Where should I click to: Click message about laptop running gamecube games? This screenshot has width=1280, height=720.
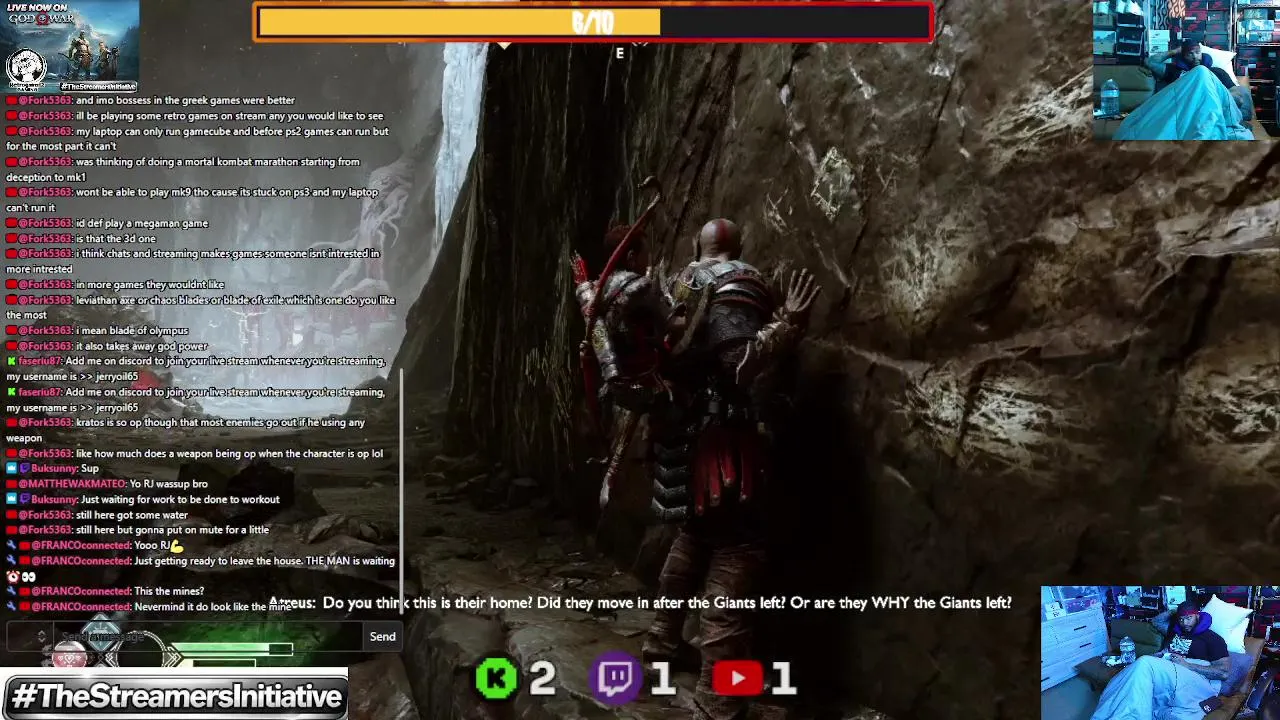click(198, 138)
